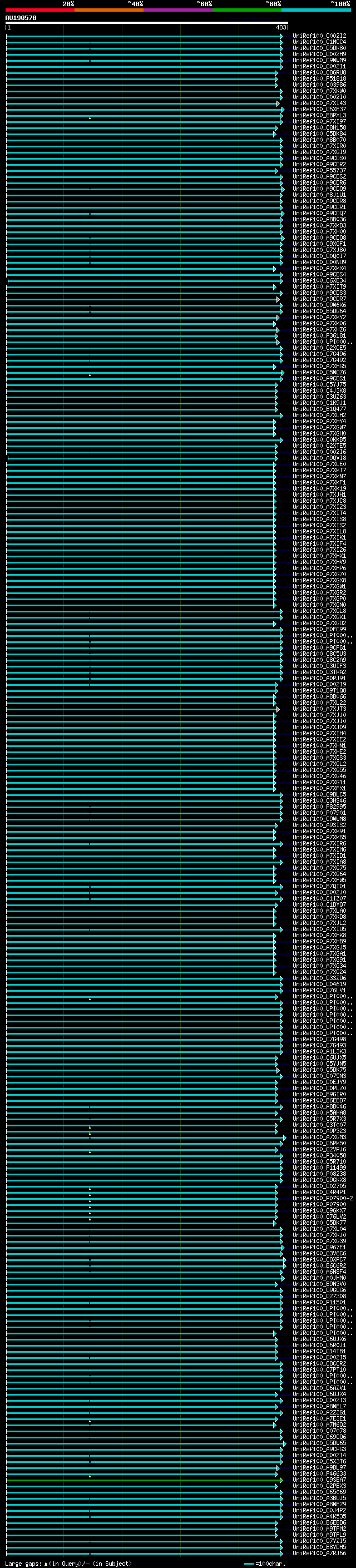Select the last hit UniRef100_A7RJ66
The image size is (356, 1568).
[319, 1554]
